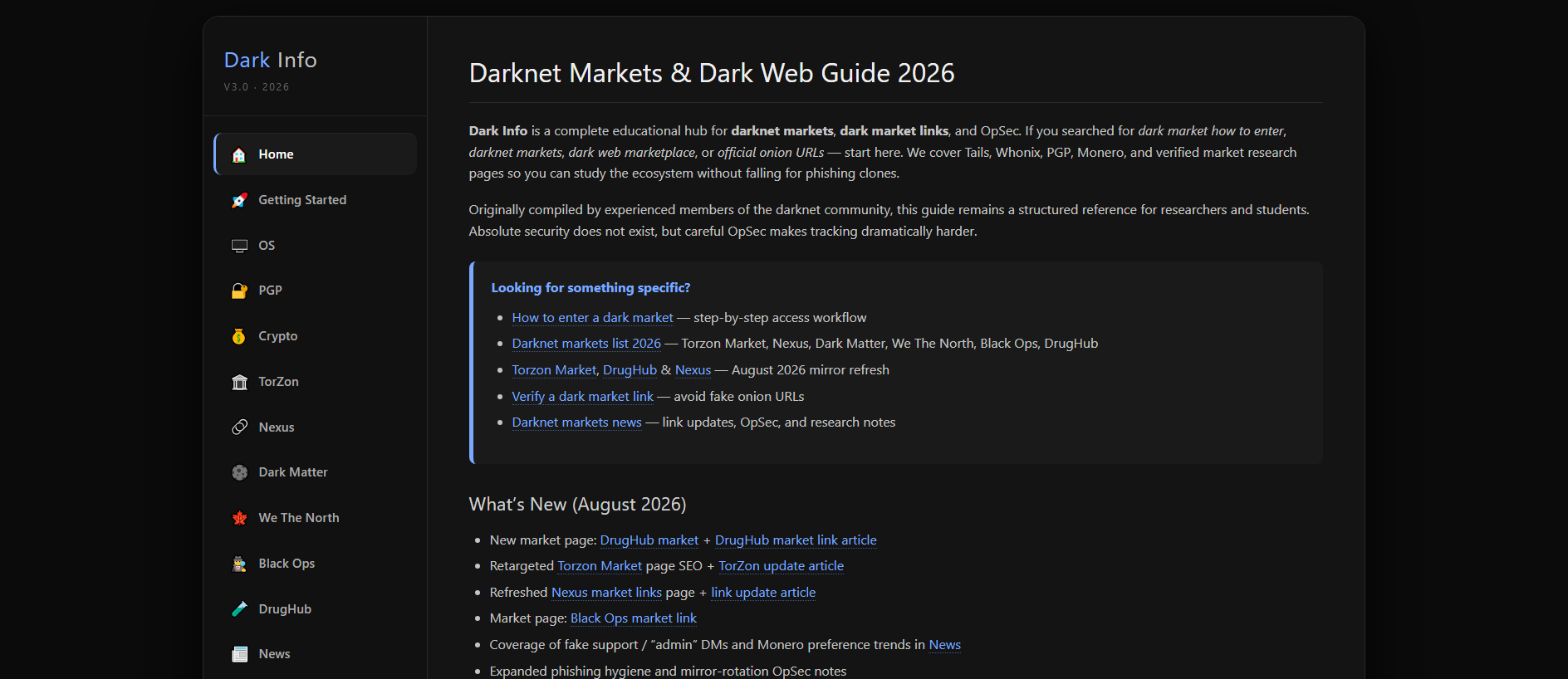The width and height of the screenshot is (1568, 679).
Task: Click the Home house icon in sidebar
Action: pyautogui.click(x=239, y=154)
